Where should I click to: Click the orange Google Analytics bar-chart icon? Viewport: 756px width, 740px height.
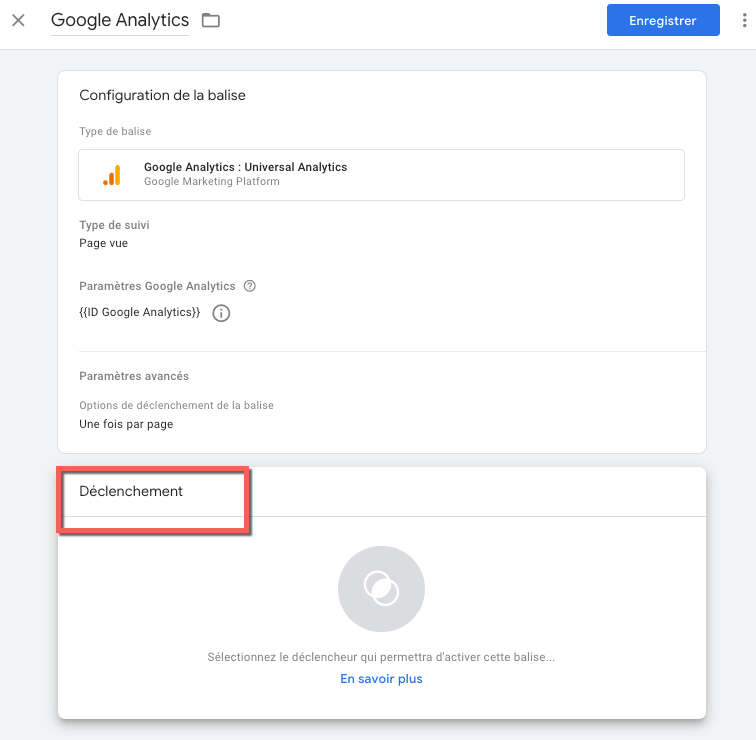point(112,175)
